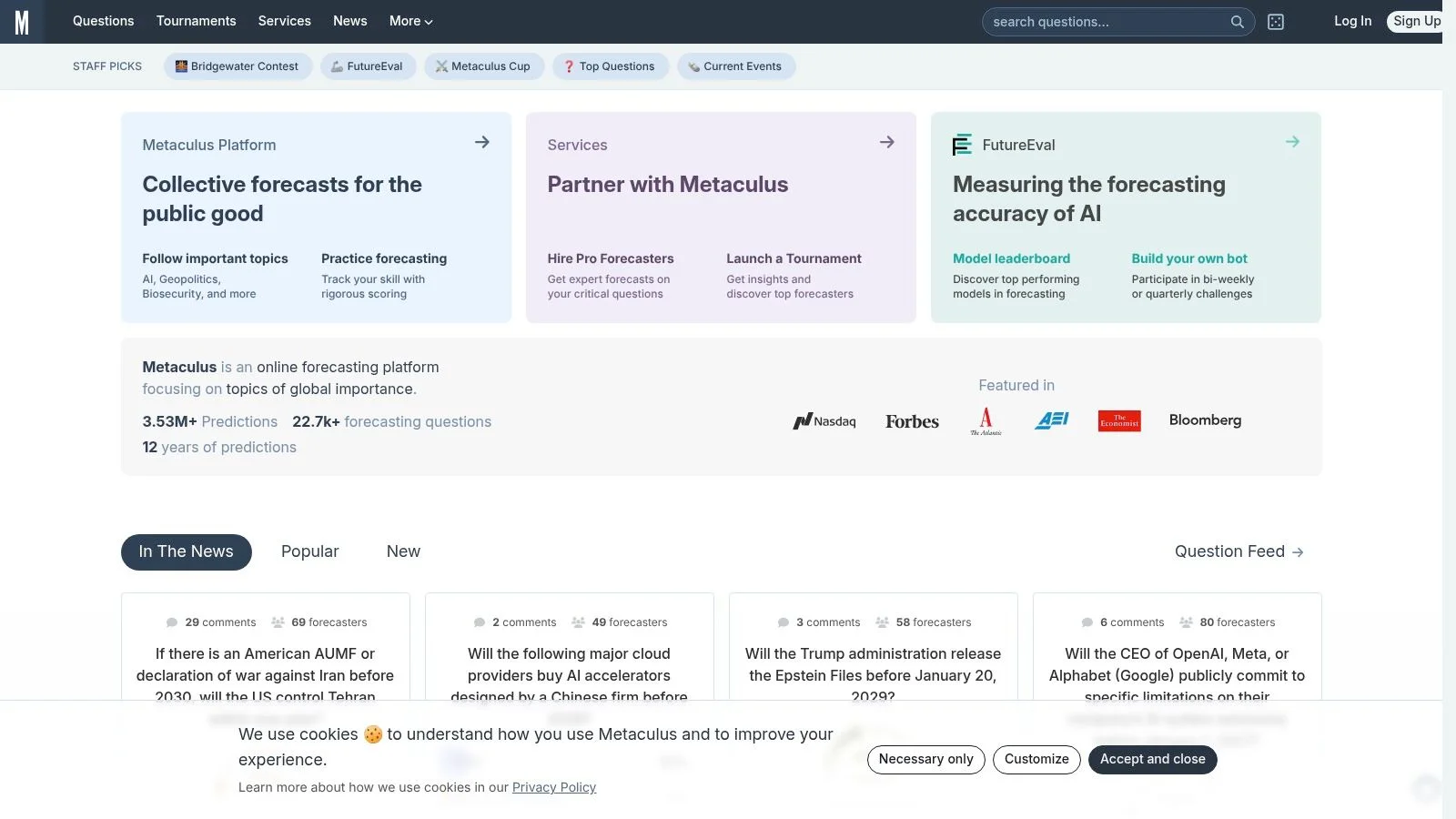Viewport: 1456px width, 819px height.
Task: Click the Nasdaq logo
Action: 824,421
